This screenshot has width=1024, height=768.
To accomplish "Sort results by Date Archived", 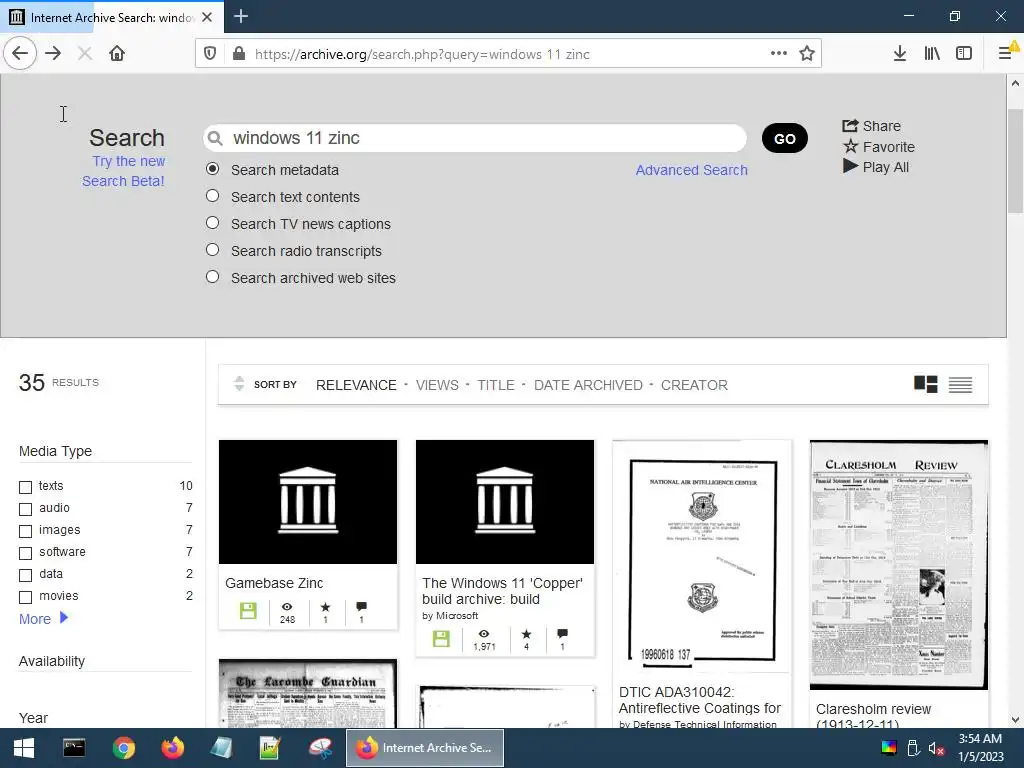I will pos(588,385).
